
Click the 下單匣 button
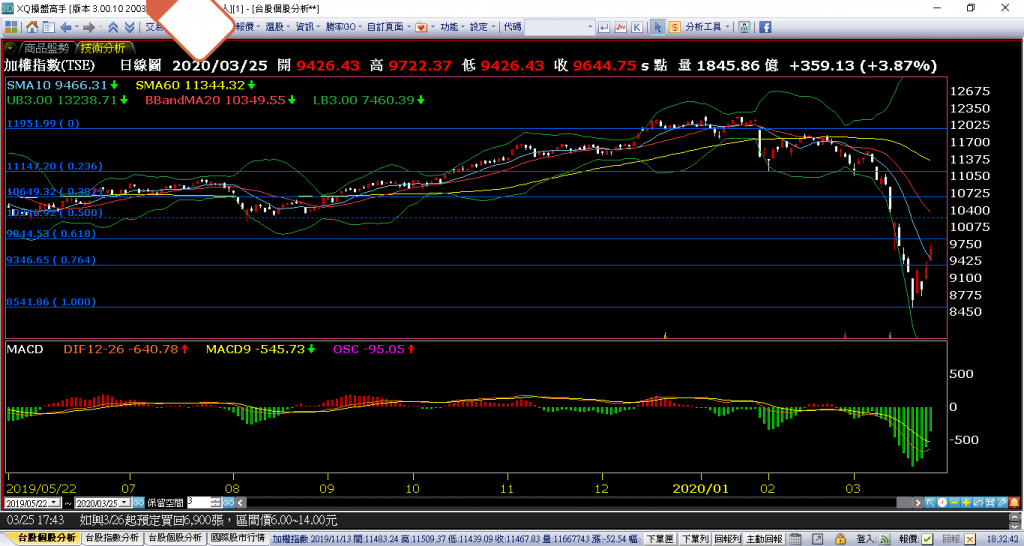tap(660, 538)
